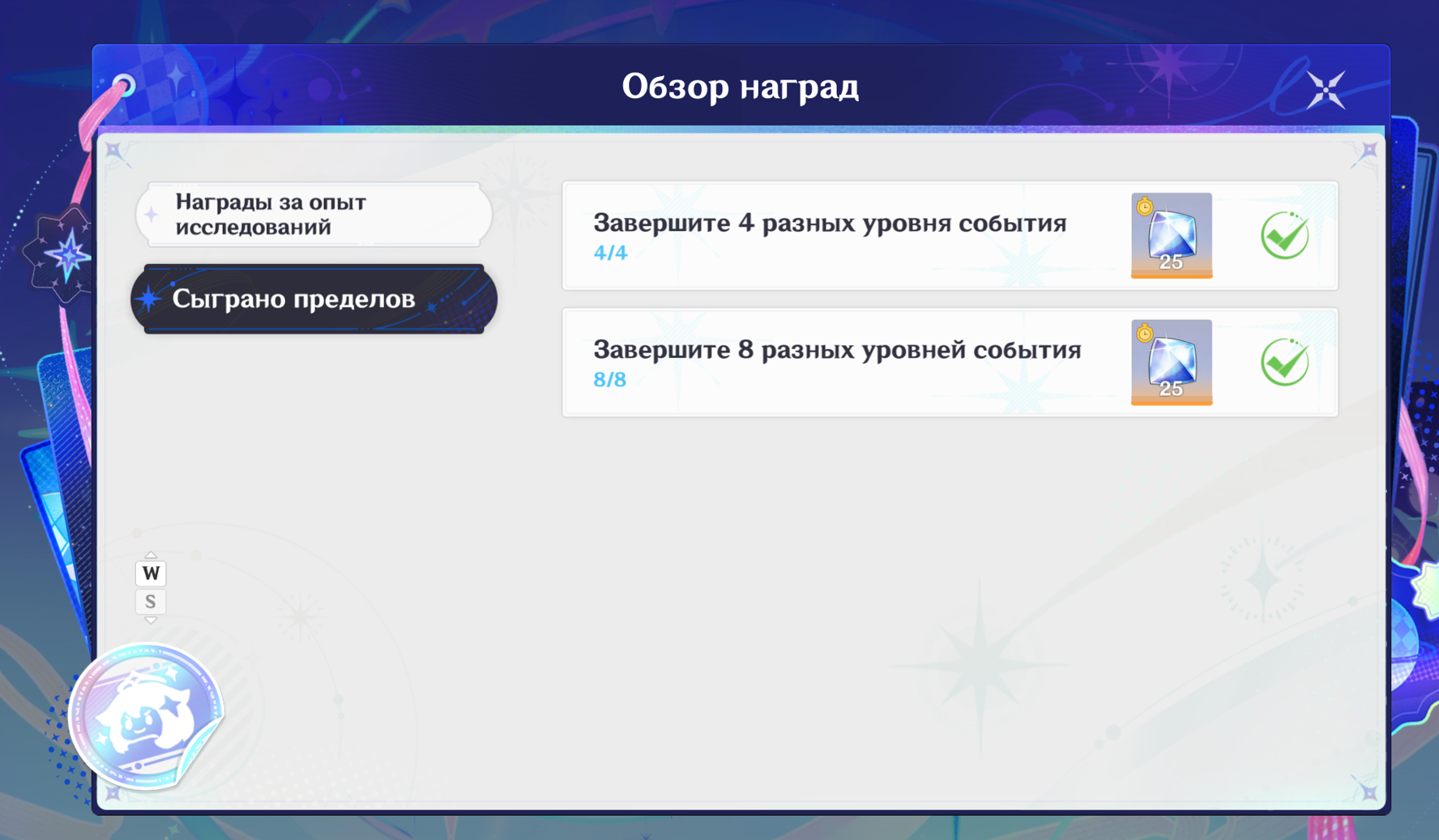Click the W key up navigation hint
This screenshot has width=1439, height=840.
click(x=151, y=573)
